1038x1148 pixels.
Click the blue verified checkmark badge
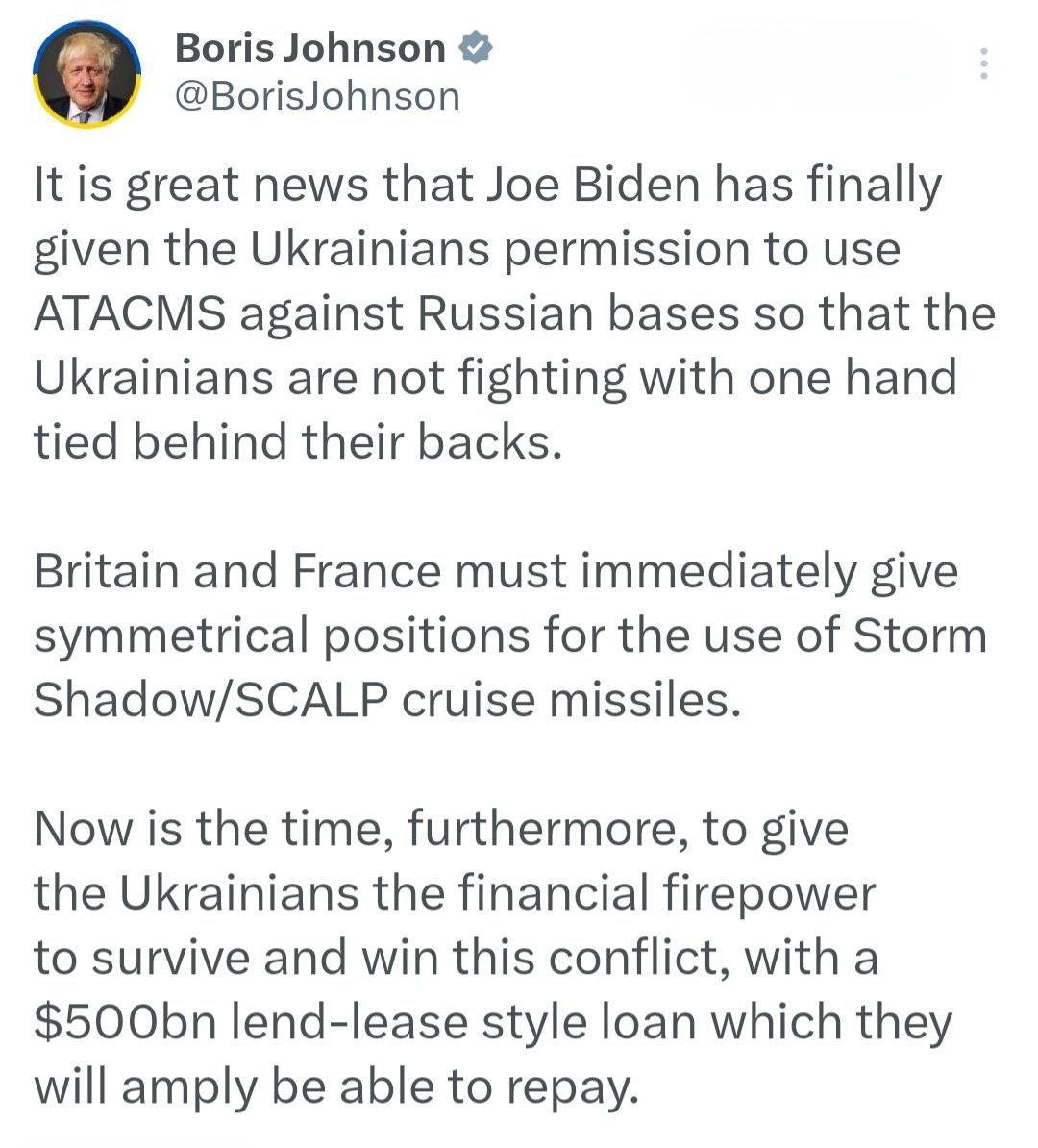click(x=478, y=47)
